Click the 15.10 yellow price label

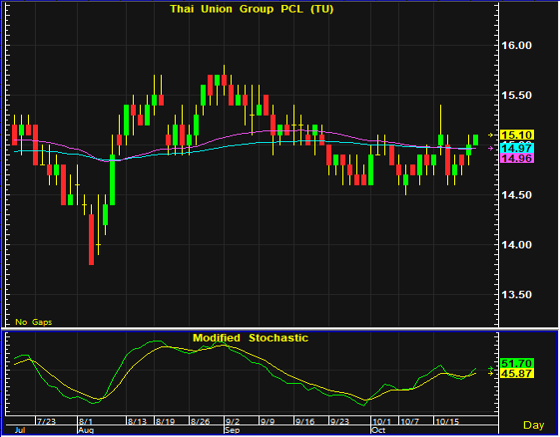point(517,135)
